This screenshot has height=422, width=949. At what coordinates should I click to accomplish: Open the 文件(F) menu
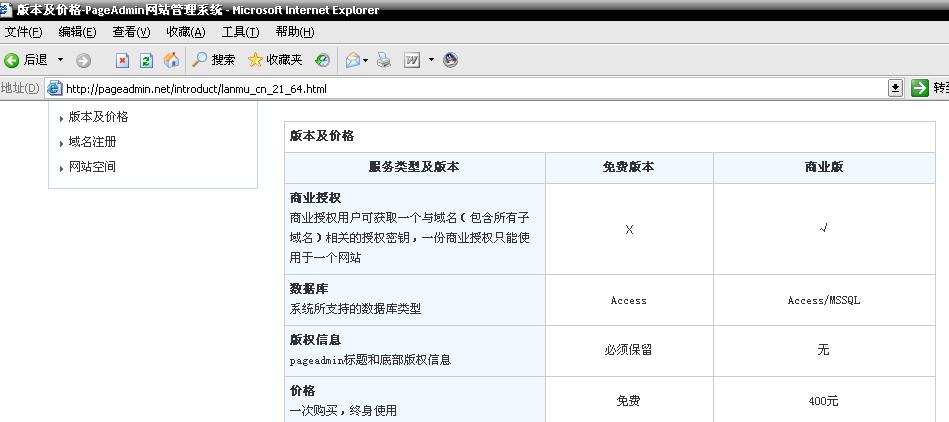point(24,32)
